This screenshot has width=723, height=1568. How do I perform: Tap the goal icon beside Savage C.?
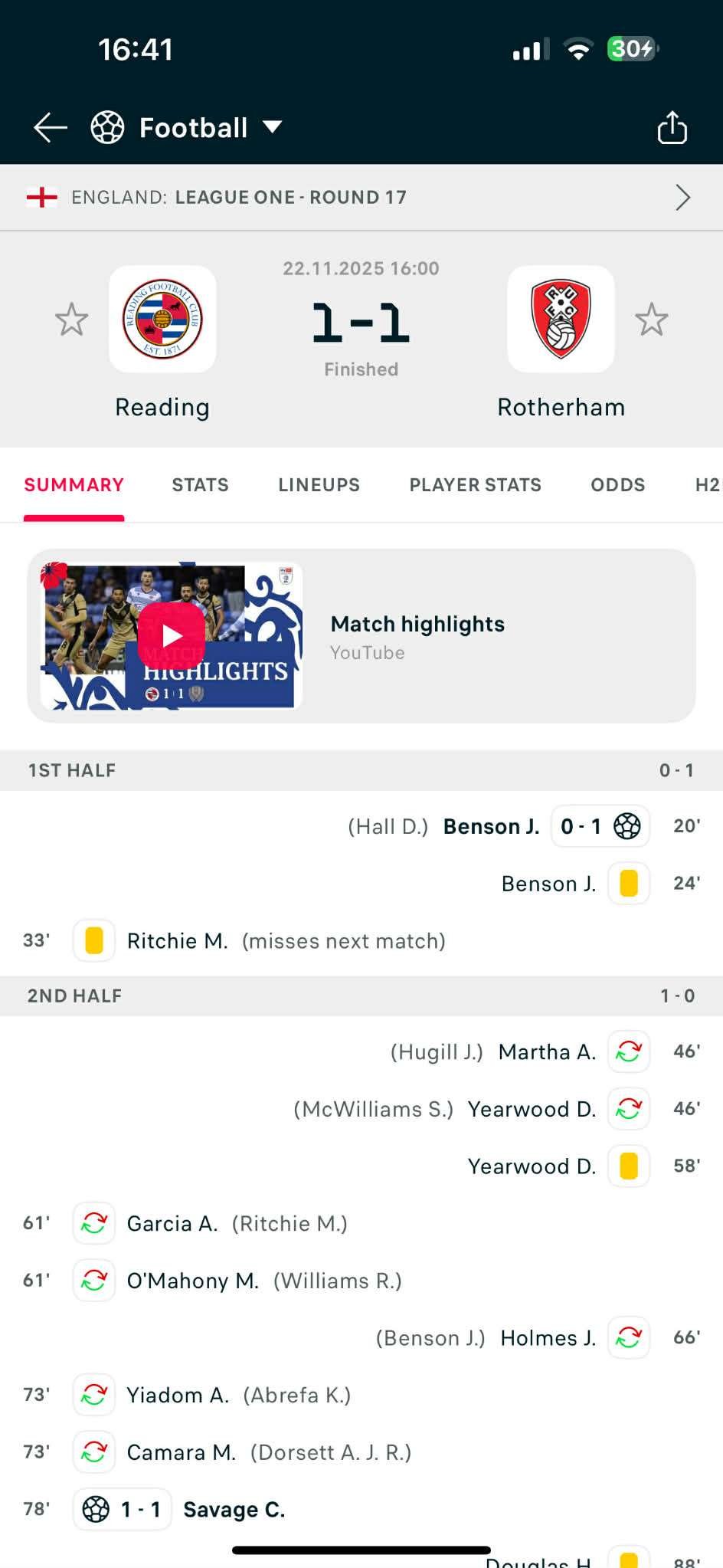click(x=96, y=1509)
